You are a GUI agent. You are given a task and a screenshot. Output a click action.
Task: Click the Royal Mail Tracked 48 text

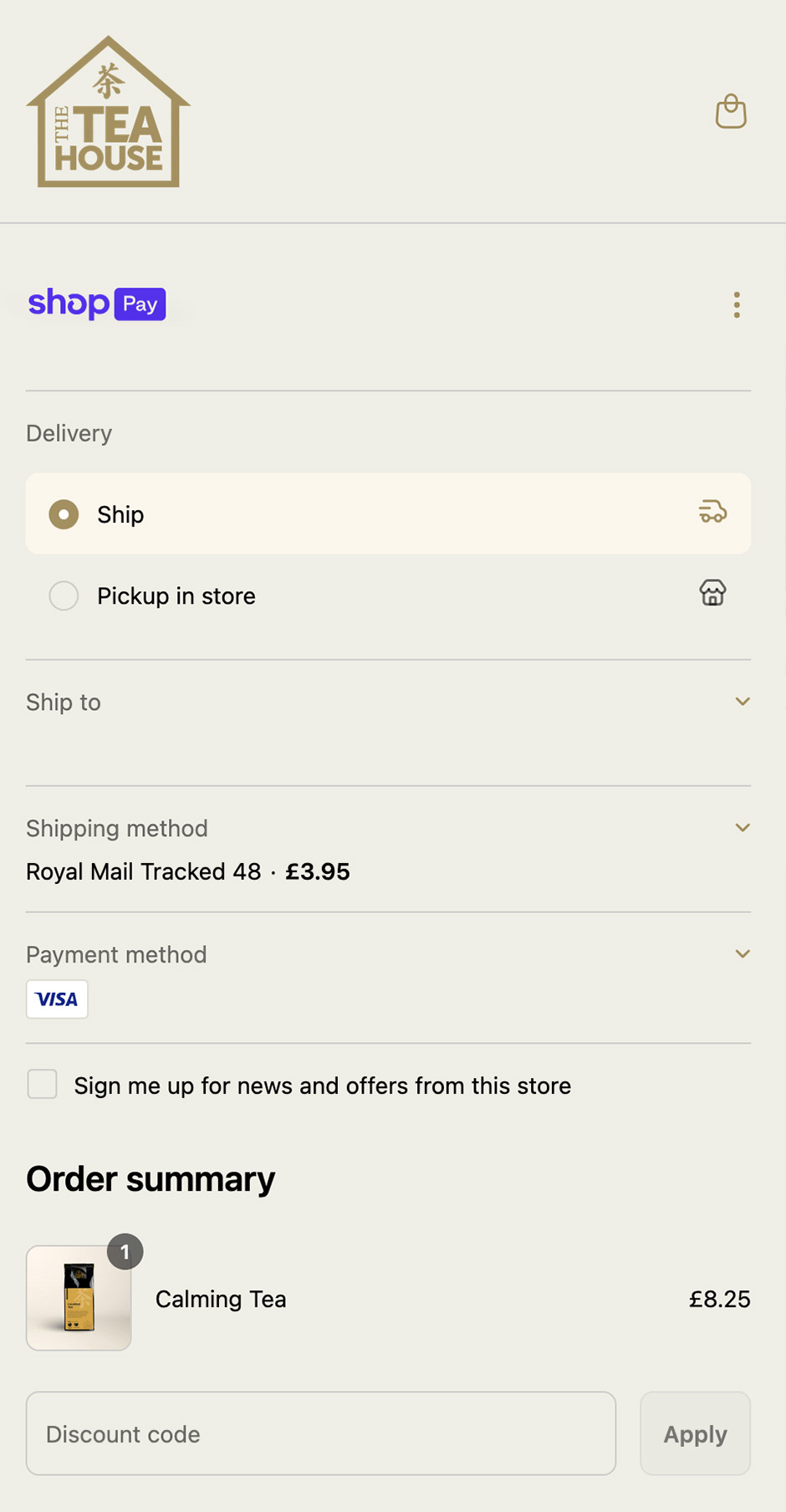[x=144, y=871]
